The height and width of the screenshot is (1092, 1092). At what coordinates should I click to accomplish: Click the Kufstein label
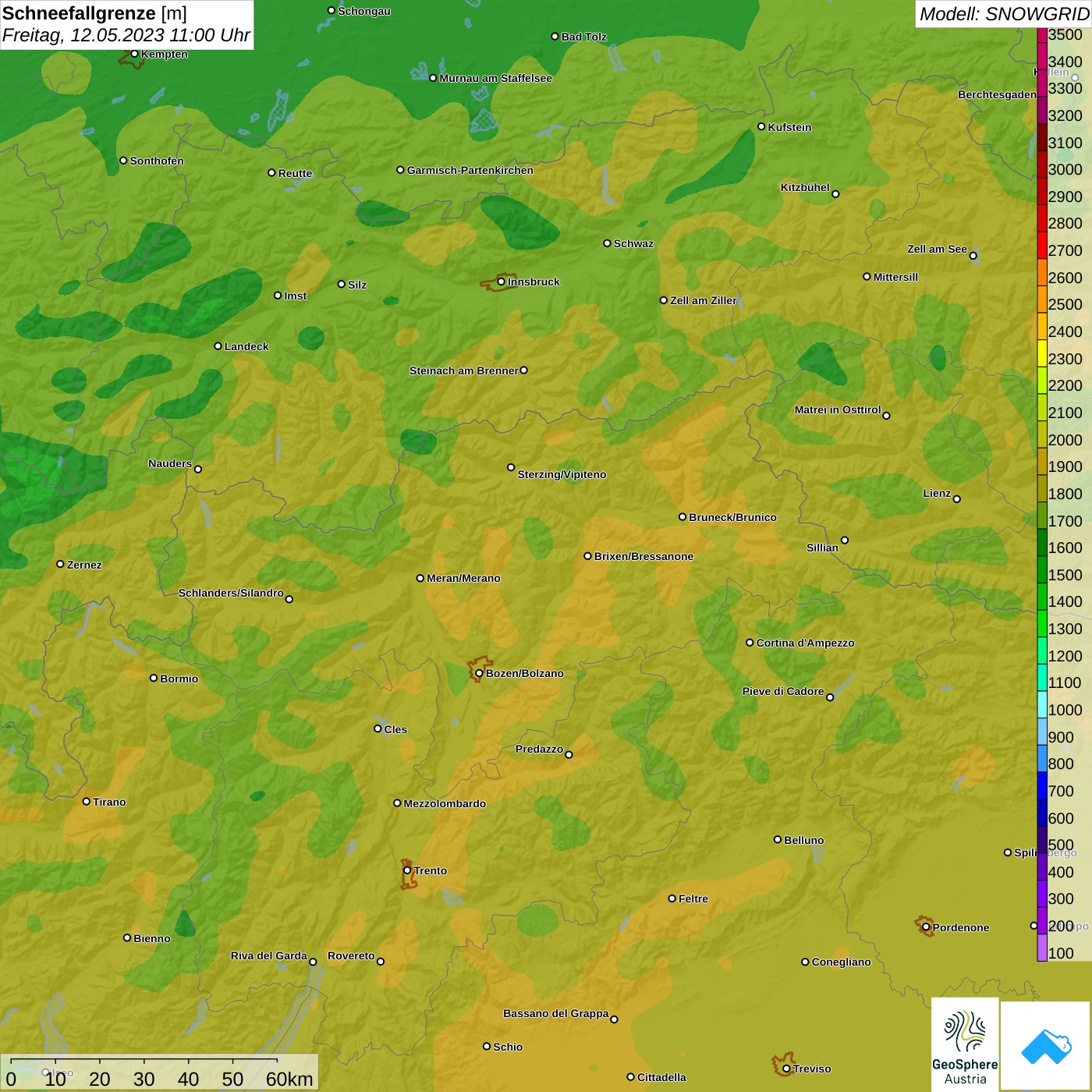pyautogui.click(x=790, y=127)
